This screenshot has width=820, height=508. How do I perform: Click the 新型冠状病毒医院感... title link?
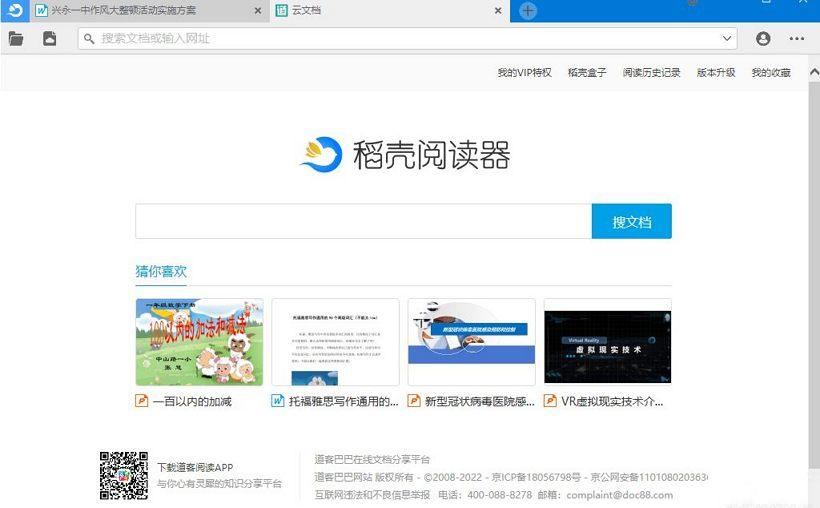pyautogui.click(x=480, y=401)
